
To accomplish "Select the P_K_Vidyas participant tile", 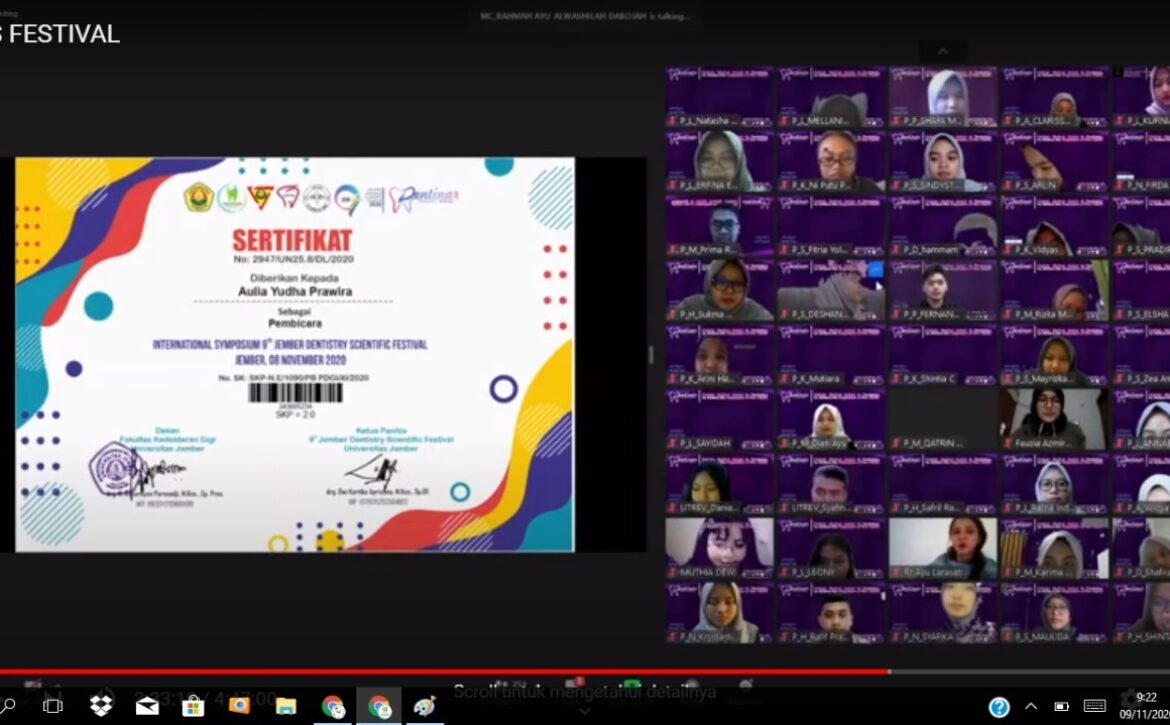I will point(1055,226).
